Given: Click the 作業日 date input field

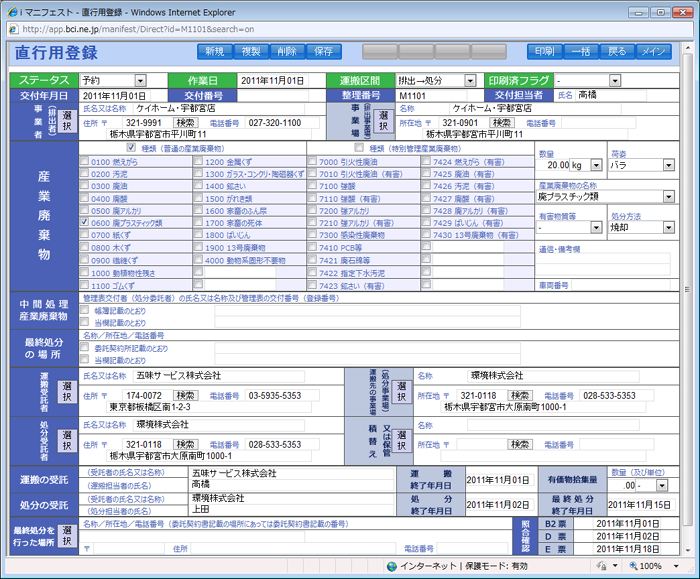Looking at the screenshot, I should (x=272, y=80).
